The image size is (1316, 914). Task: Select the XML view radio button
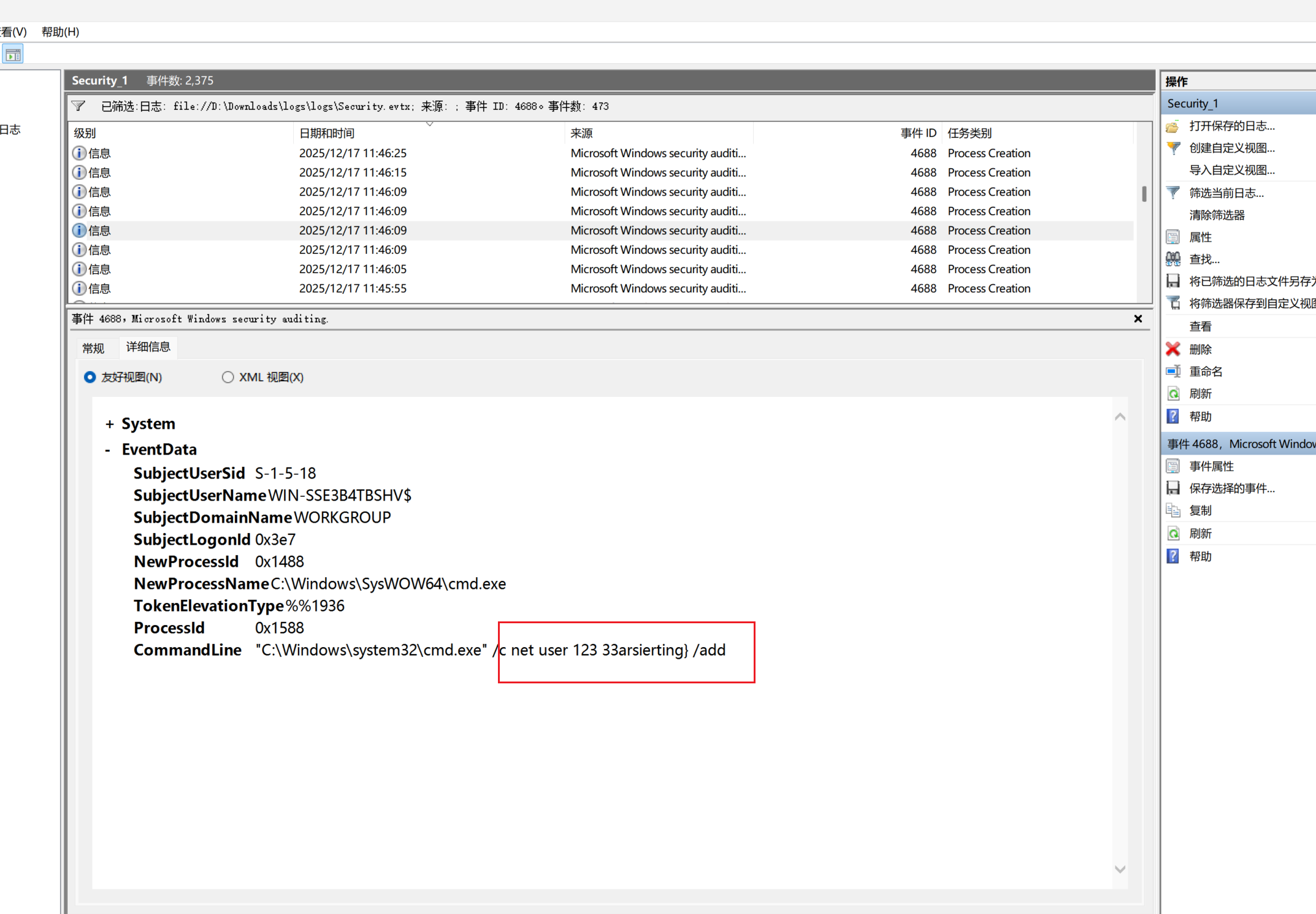coord(228,377)
